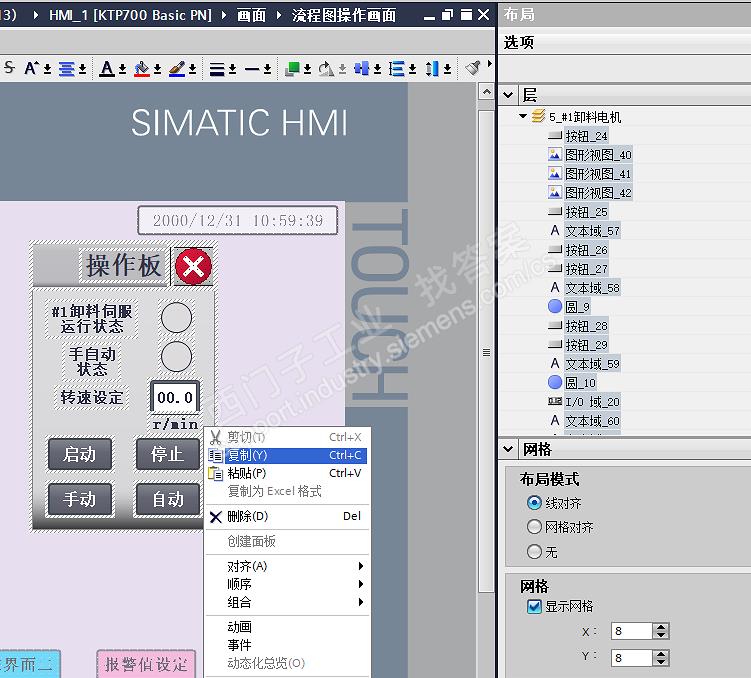Select the 圆_10 tree item

click(x=580, y=383)
